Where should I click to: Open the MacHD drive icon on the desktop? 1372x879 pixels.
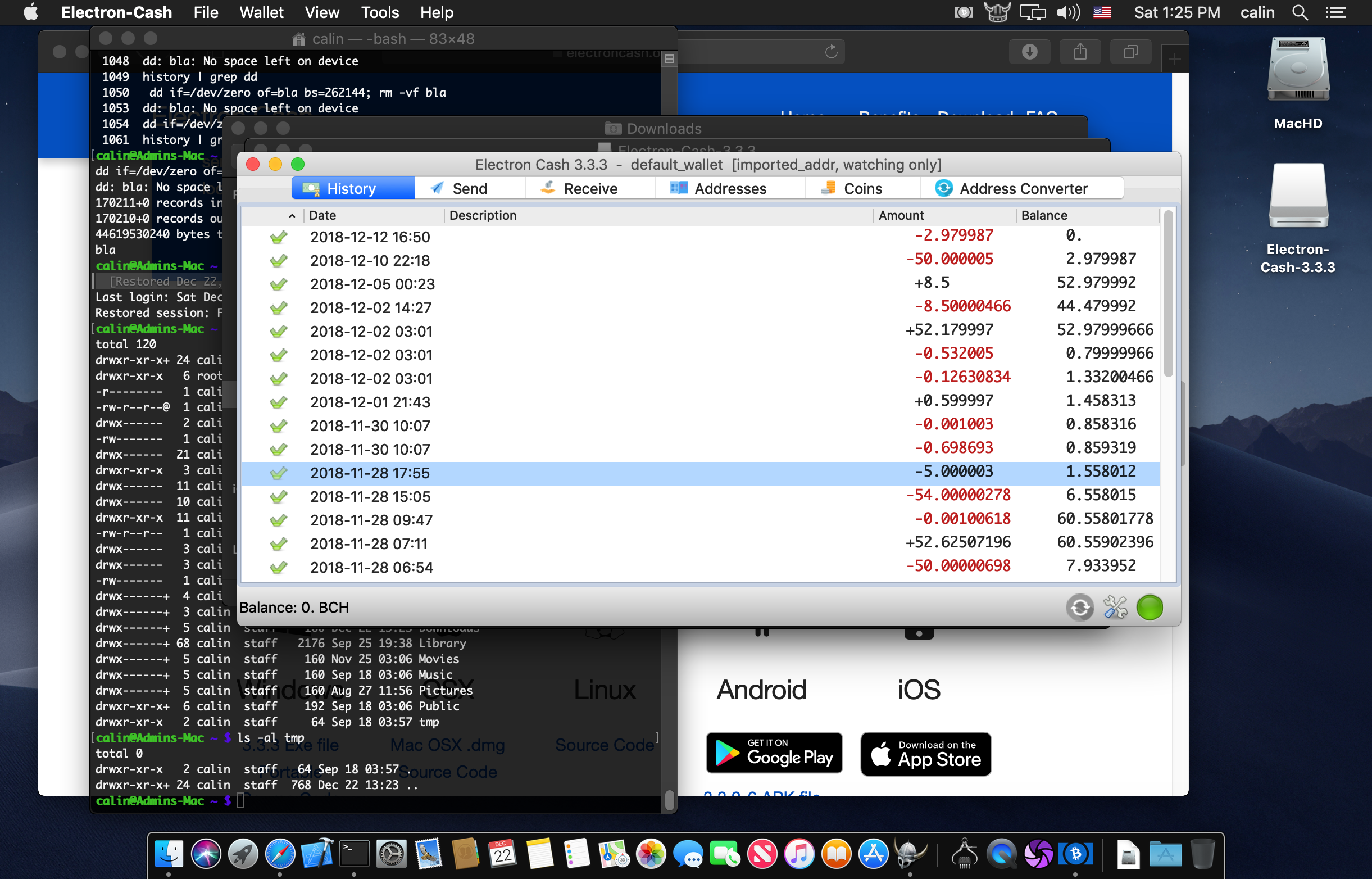(1298, 71)
